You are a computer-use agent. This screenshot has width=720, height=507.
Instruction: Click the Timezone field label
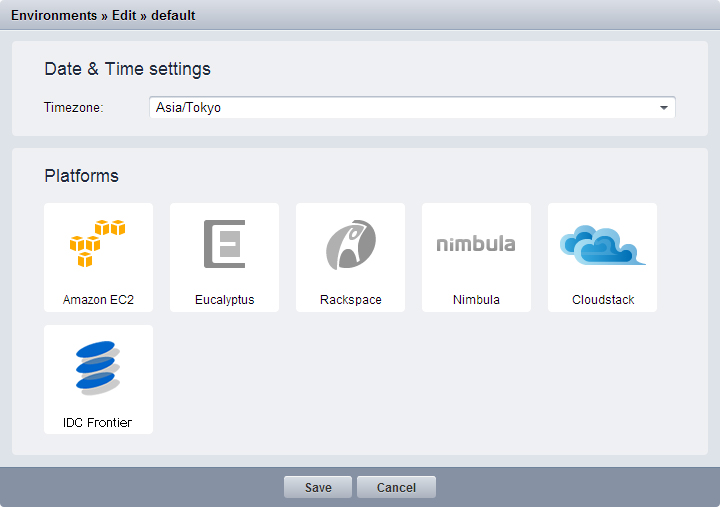pos(73,107)
